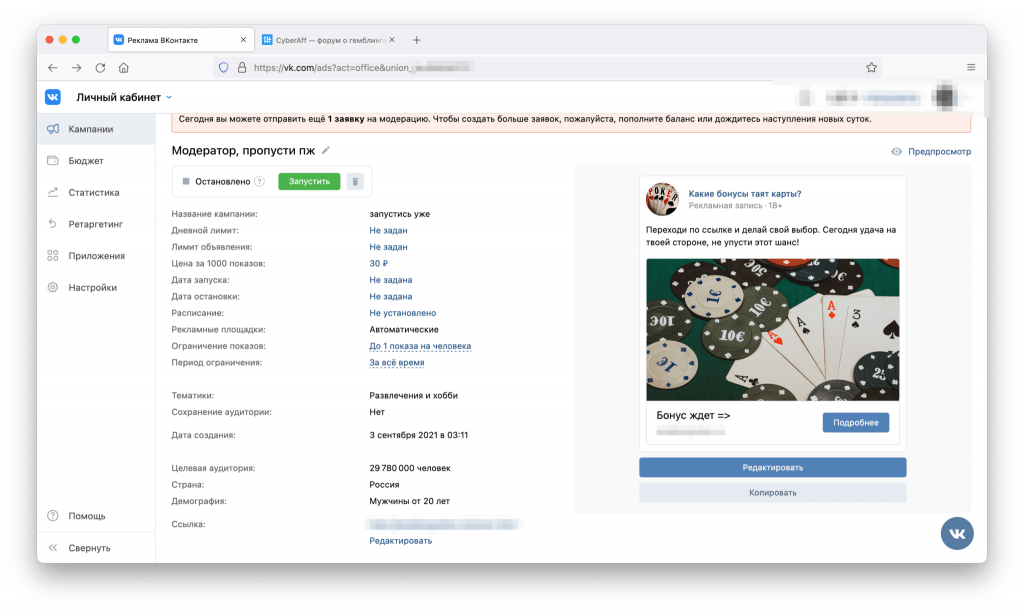The width and height of the screenshot is (1024, 612).
Task: Click the Ретаргетинг arrow icon
Action: (53, 224)
